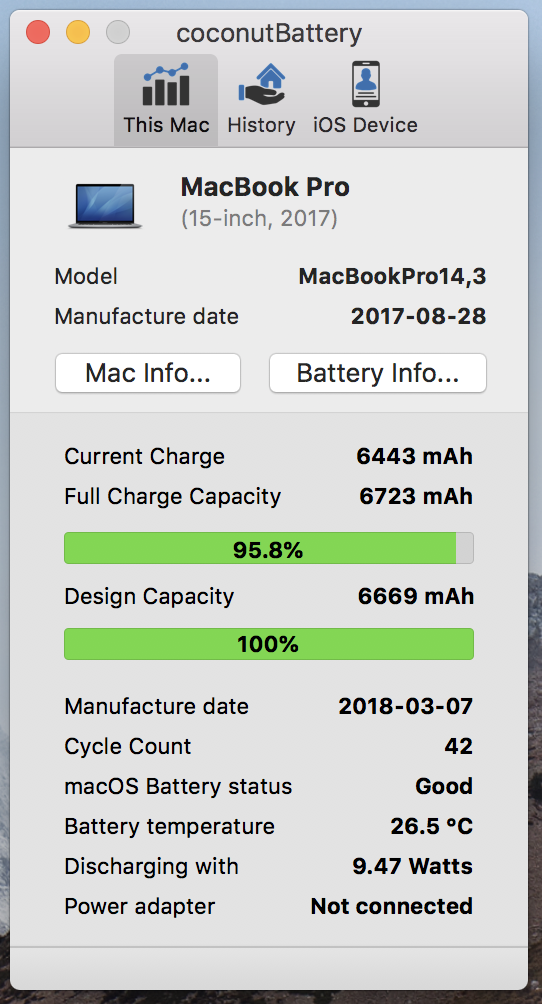Click the Cycle Count value 42
542x1004 pixels.
click(459, 747)
